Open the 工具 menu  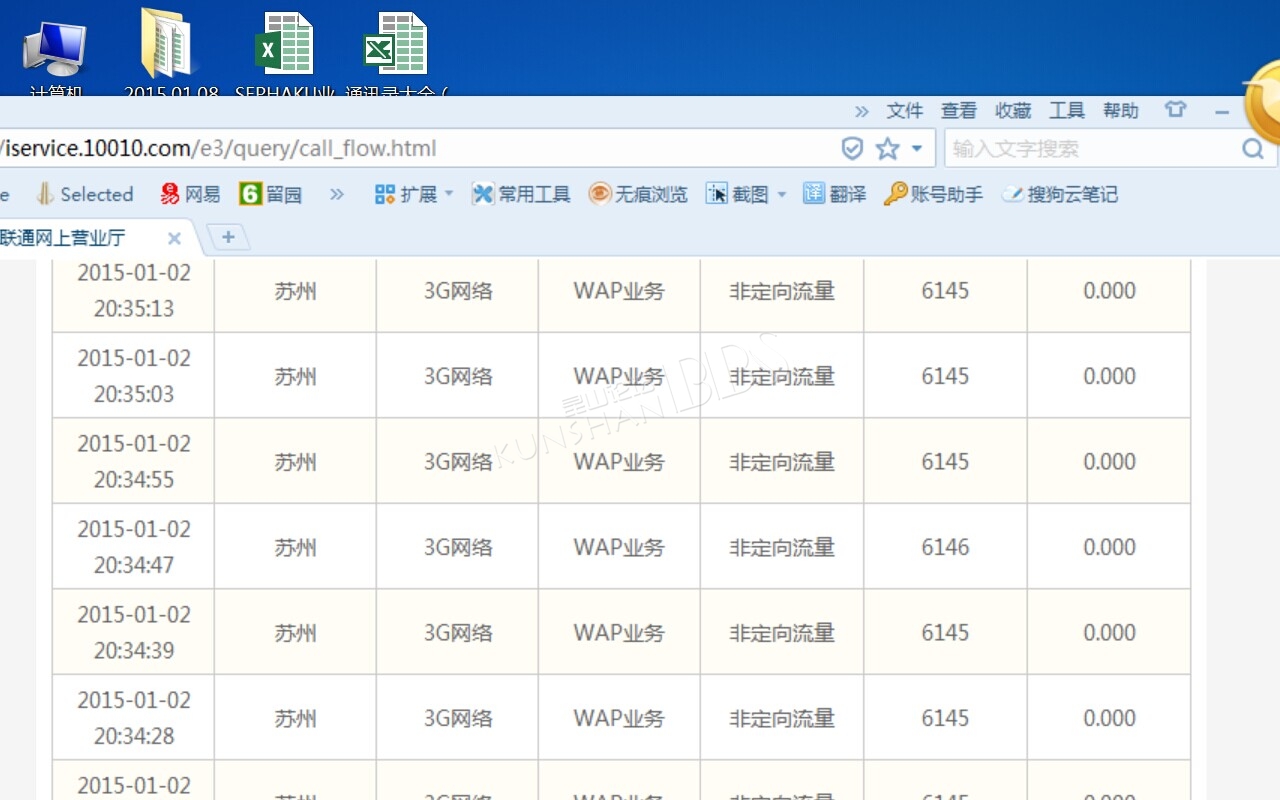(x=1066, y=111)
